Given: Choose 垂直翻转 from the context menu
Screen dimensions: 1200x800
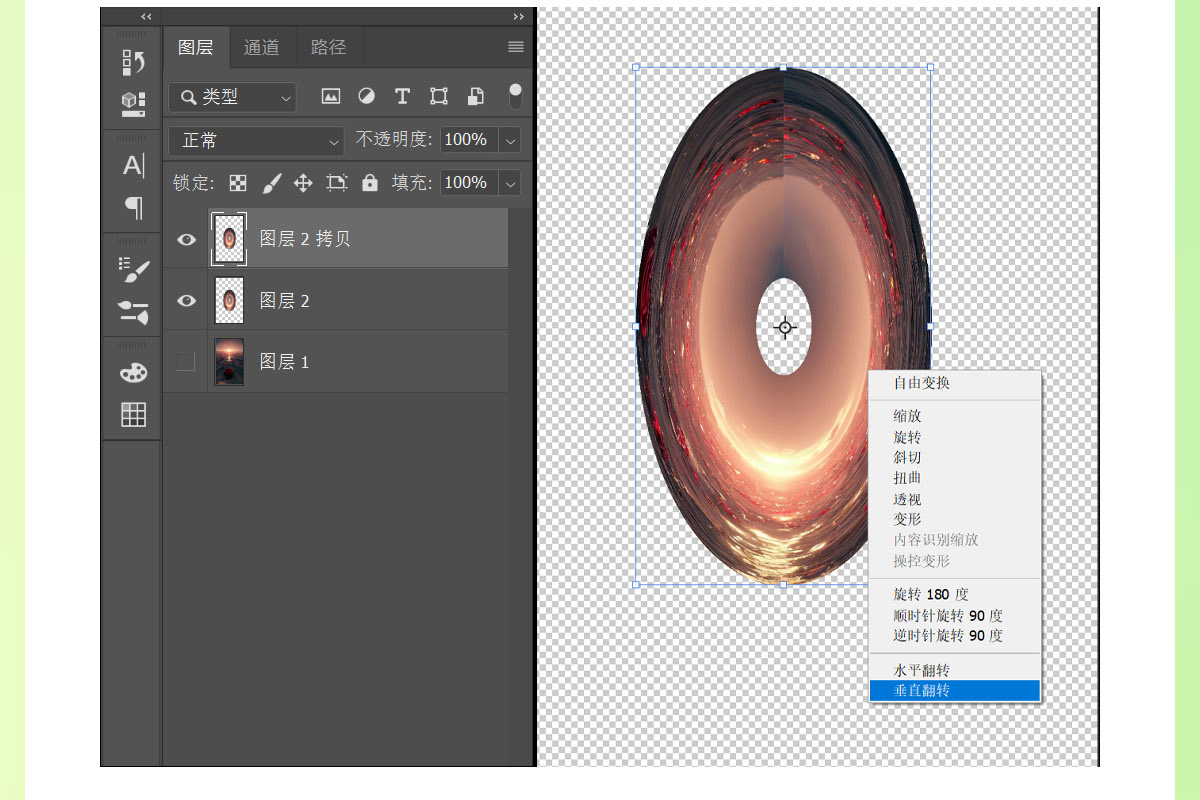Looking at the screenshot, I should (921, 691).
